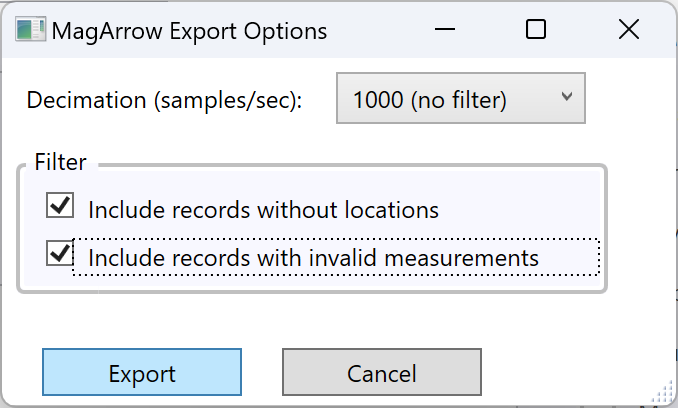
Task: Close the MagArrow Export Options dialog
Action: 629,29
